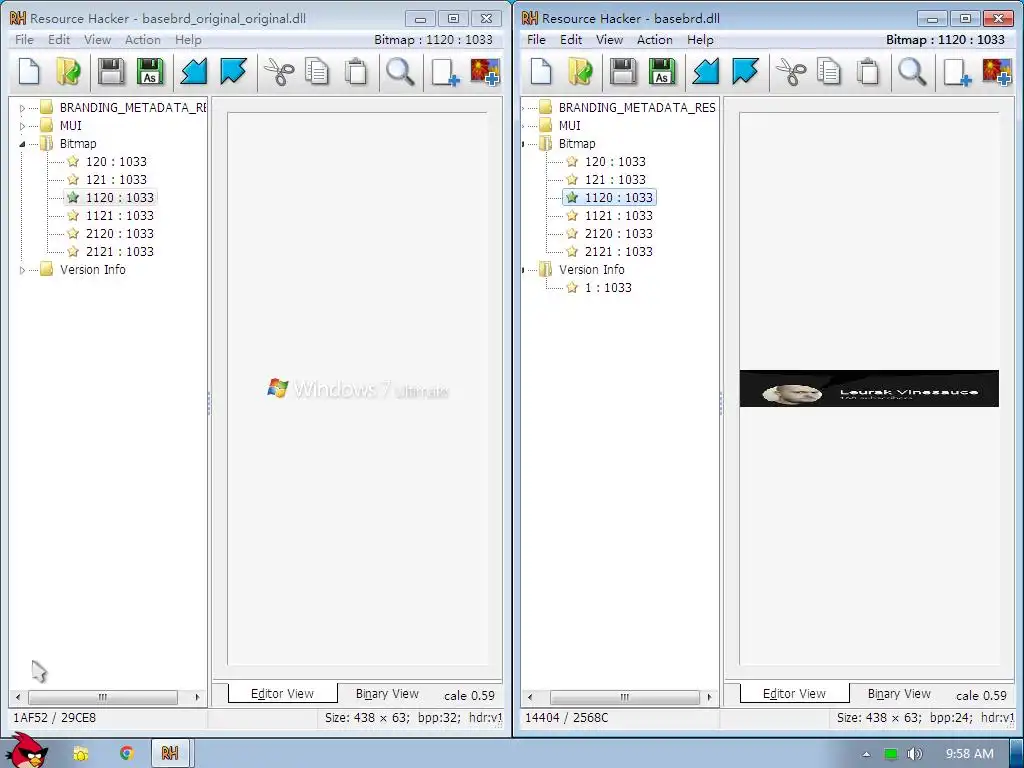
Task: Select bitmap 2121 : 1033 in left window
Action: (x=120, y=251)
